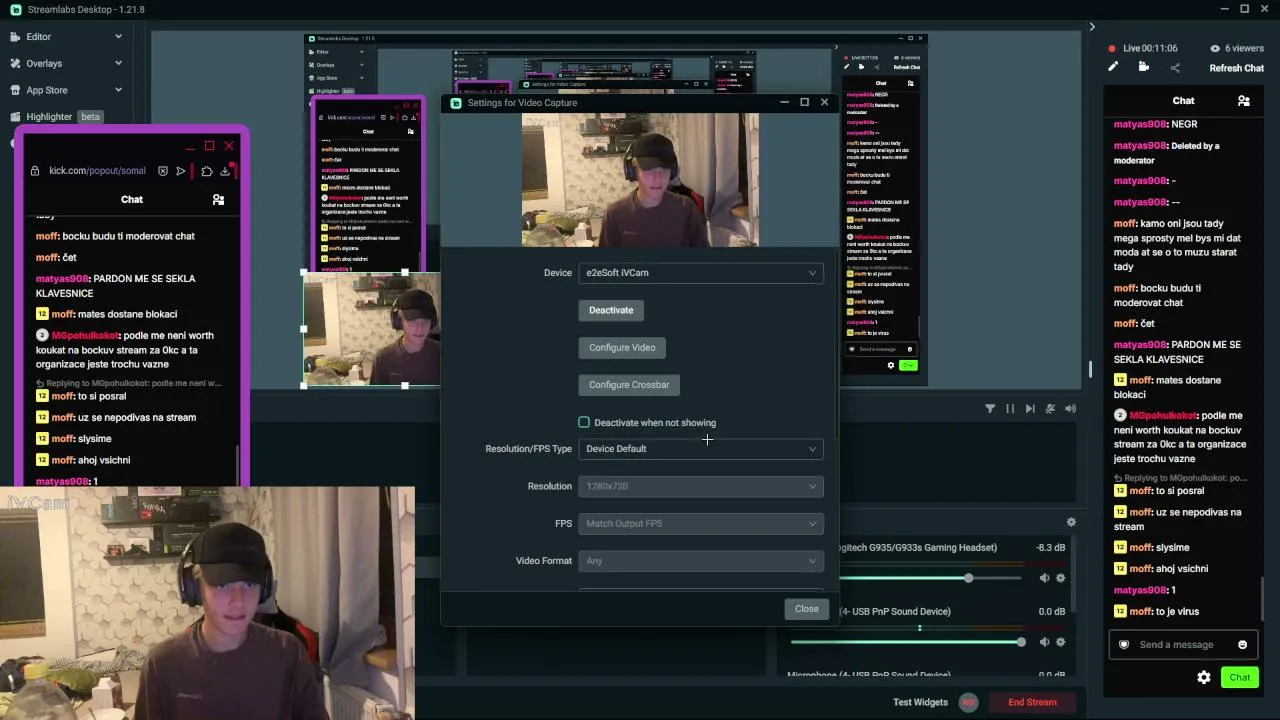Click the pencil edit stream info icon
The height and width of the screenshot is (720, 1280).
[1113, 67]
